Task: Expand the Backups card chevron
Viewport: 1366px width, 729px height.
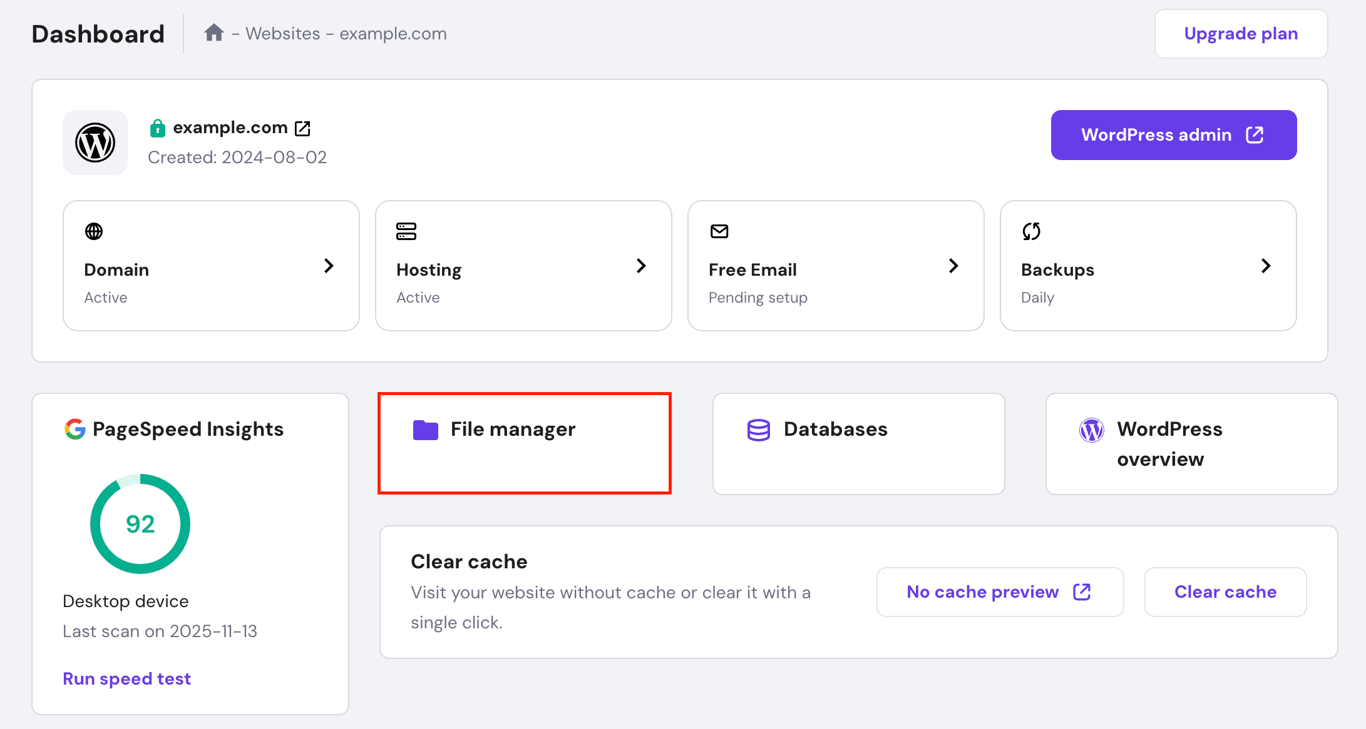Action: coord(1266,266)
